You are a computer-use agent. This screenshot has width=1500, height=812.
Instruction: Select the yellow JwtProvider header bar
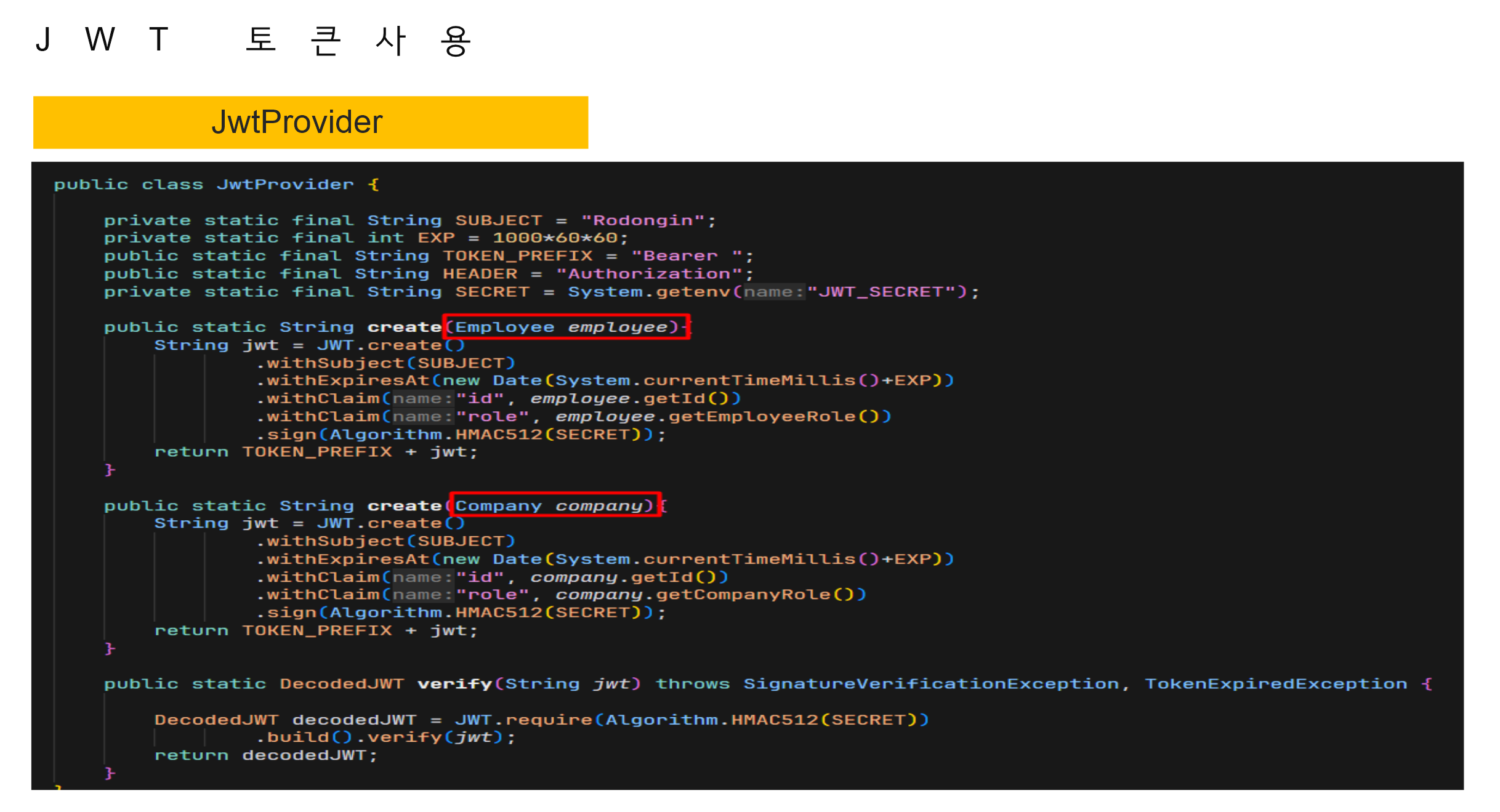tap(311, 121)
